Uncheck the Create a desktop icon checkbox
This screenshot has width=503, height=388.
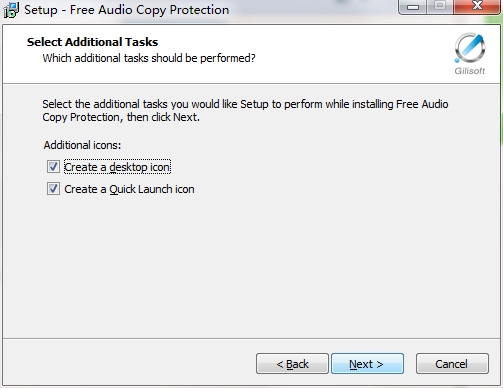point(53,167)
